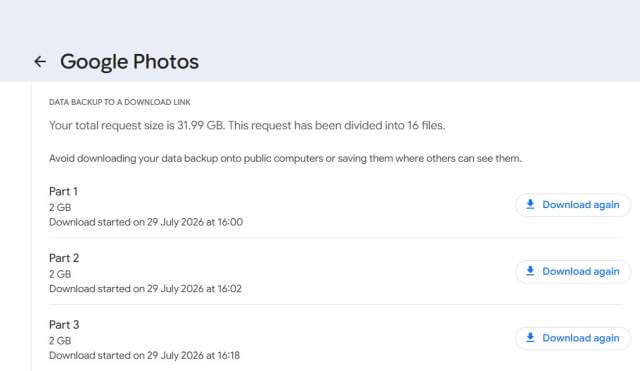
Task: Select the Part 1 label
Action: point(63,191)
